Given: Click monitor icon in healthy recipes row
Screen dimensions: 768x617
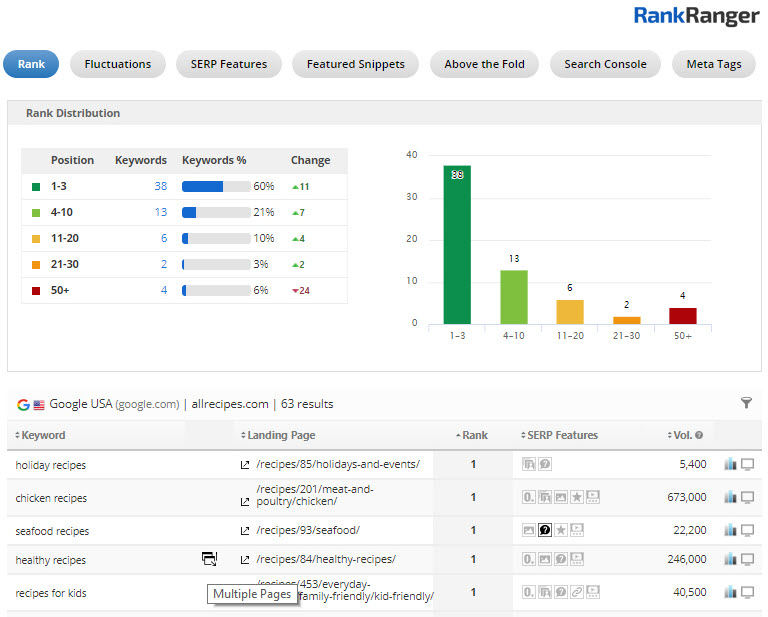Looking at the screenshot, I should (x=746, y=559).
